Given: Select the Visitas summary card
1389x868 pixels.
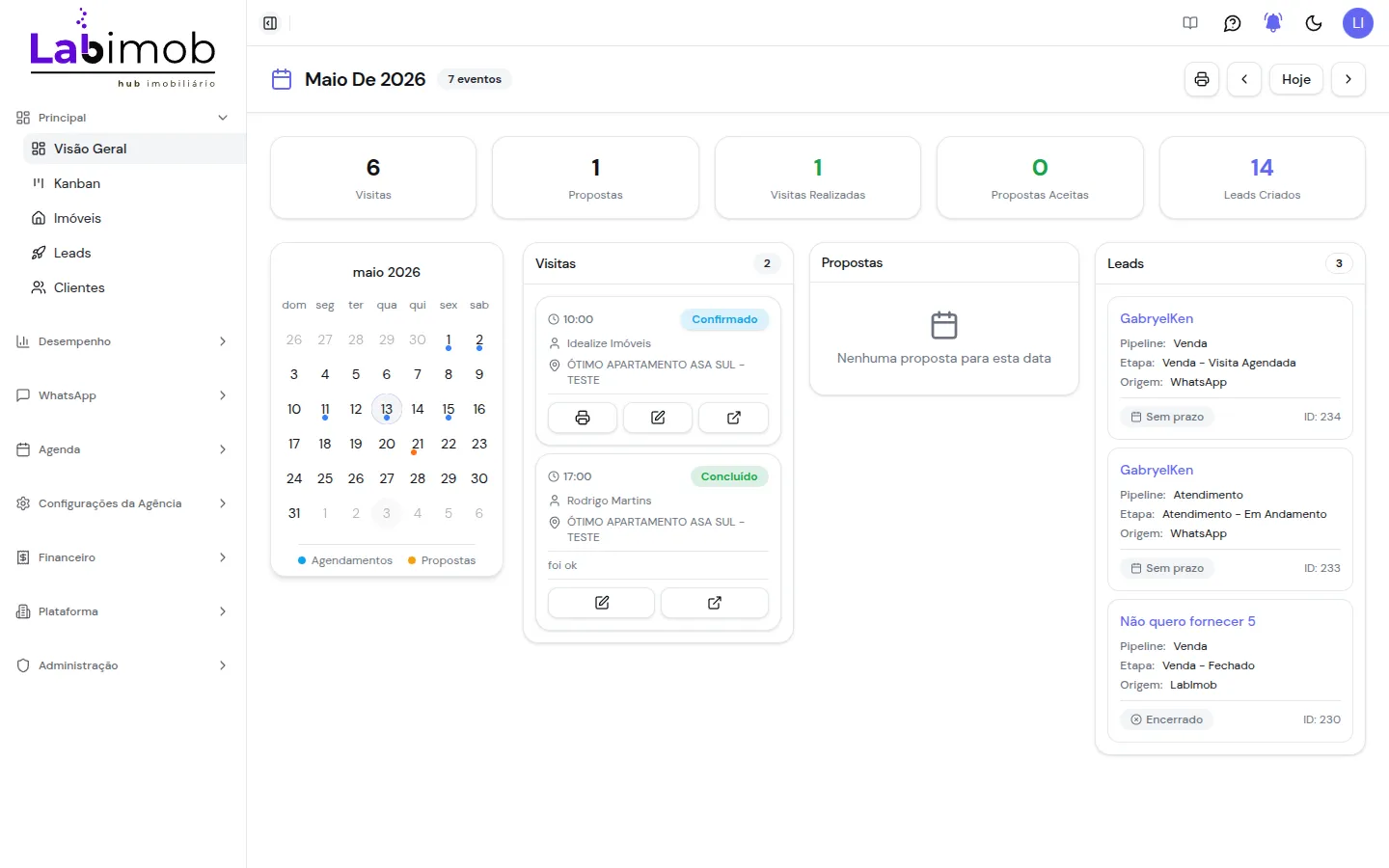Looking at the screenshot, I should [x=373, y=177].
